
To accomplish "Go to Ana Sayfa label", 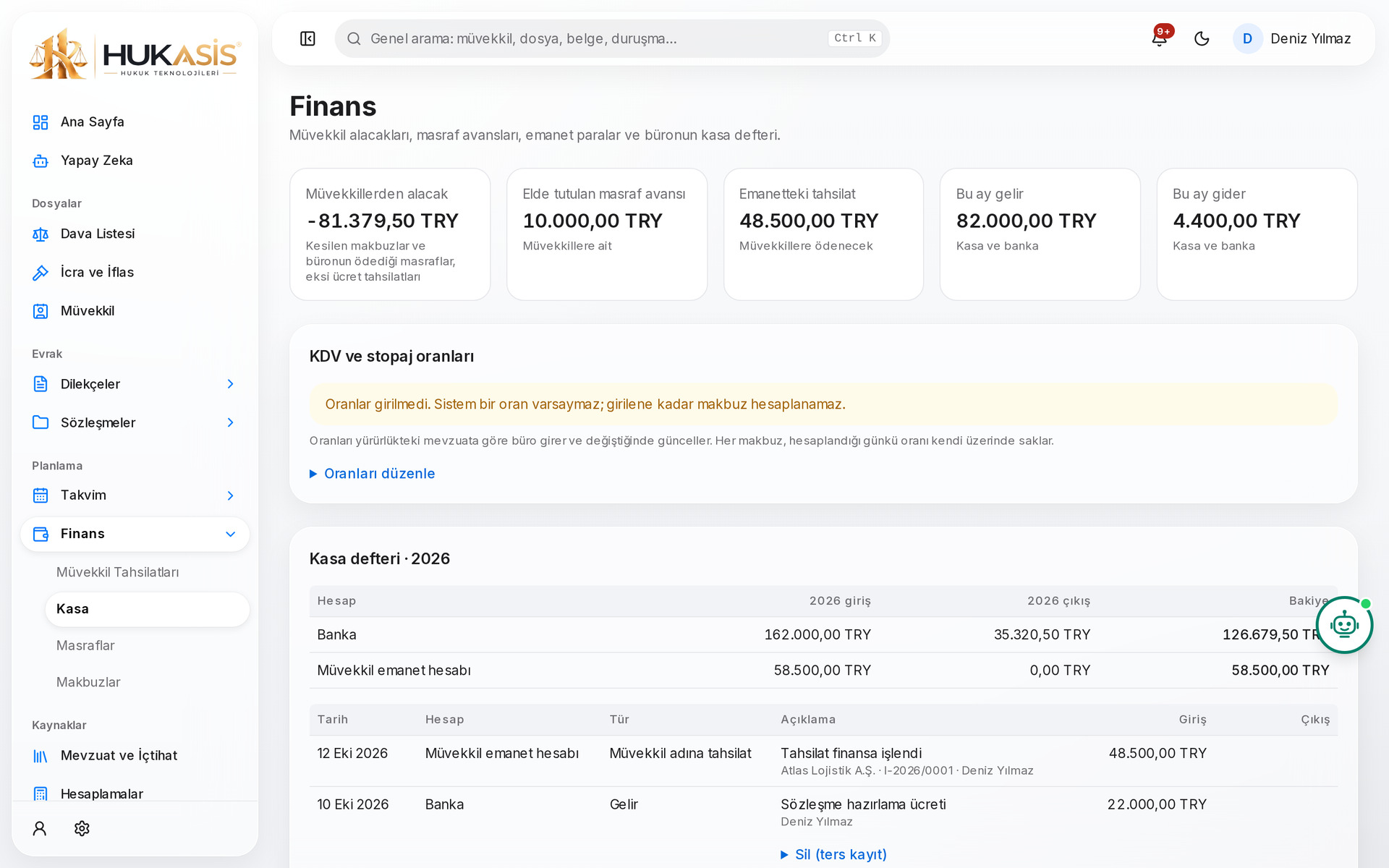I will pyautogui.click(x=93, y=122).
